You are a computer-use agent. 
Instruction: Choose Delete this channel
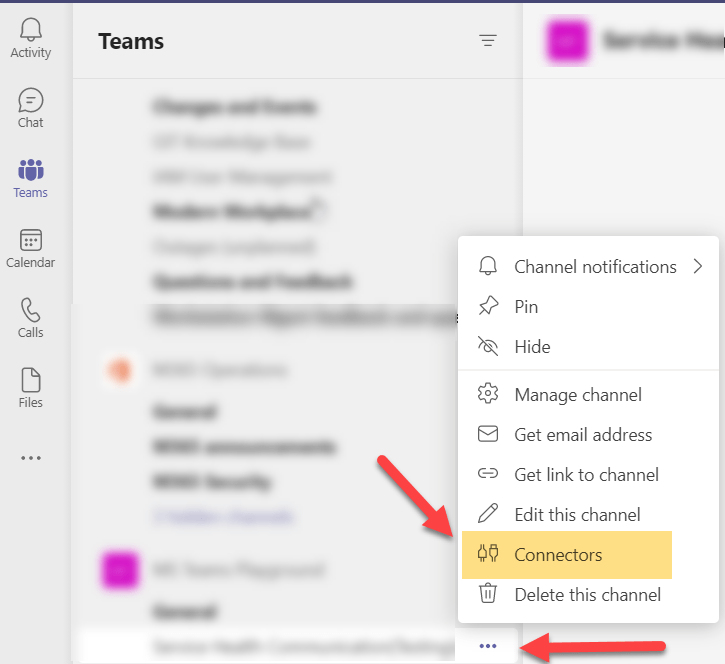pyautogui.click(x=587, y=595)
